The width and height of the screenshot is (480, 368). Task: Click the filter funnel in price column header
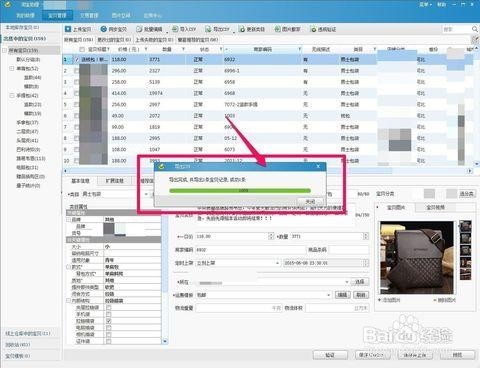point(146,49)
